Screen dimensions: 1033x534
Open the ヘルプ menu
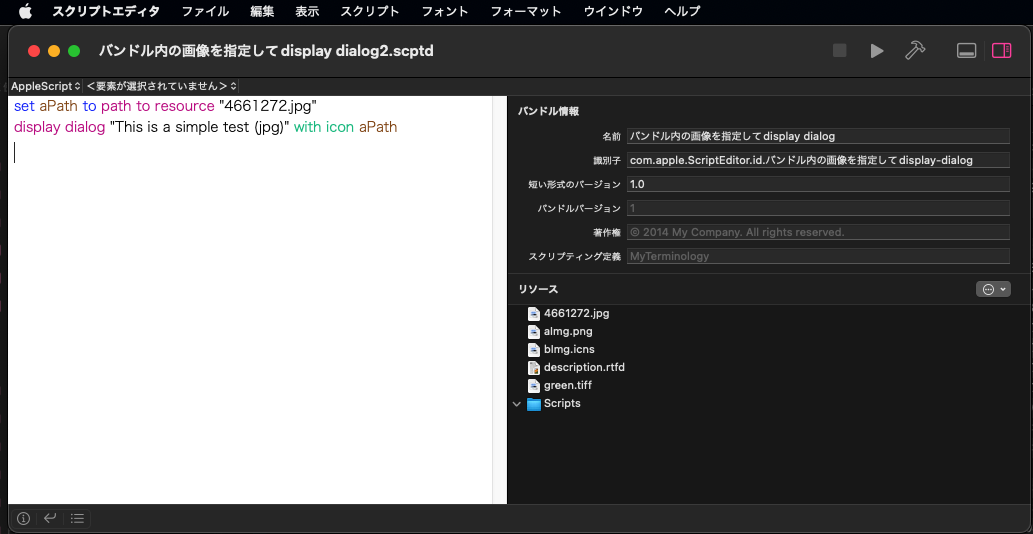682,11
